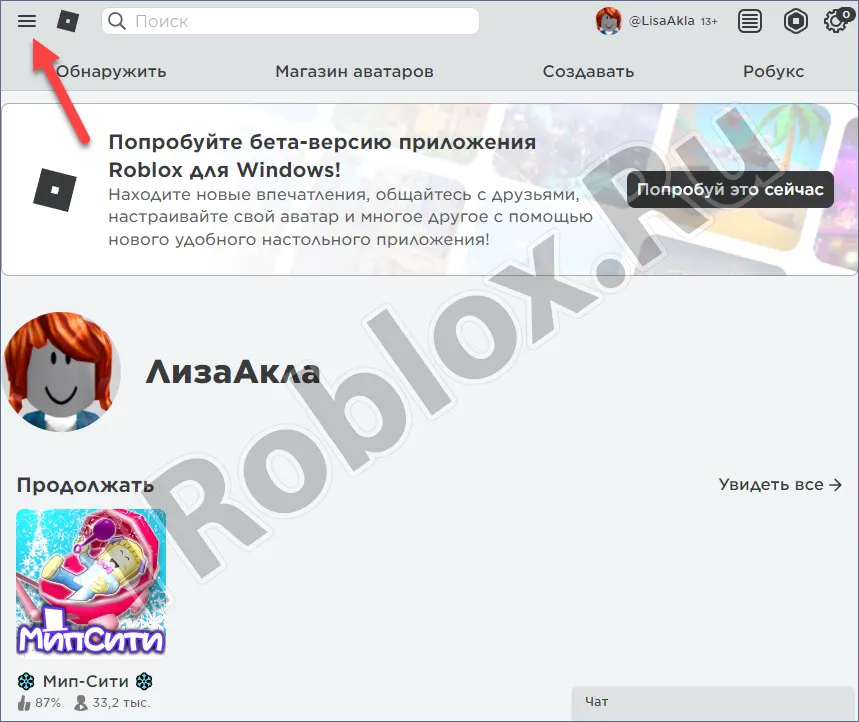Open the notifications list icon
Screen dimensions: 859x722
[750, 21]
